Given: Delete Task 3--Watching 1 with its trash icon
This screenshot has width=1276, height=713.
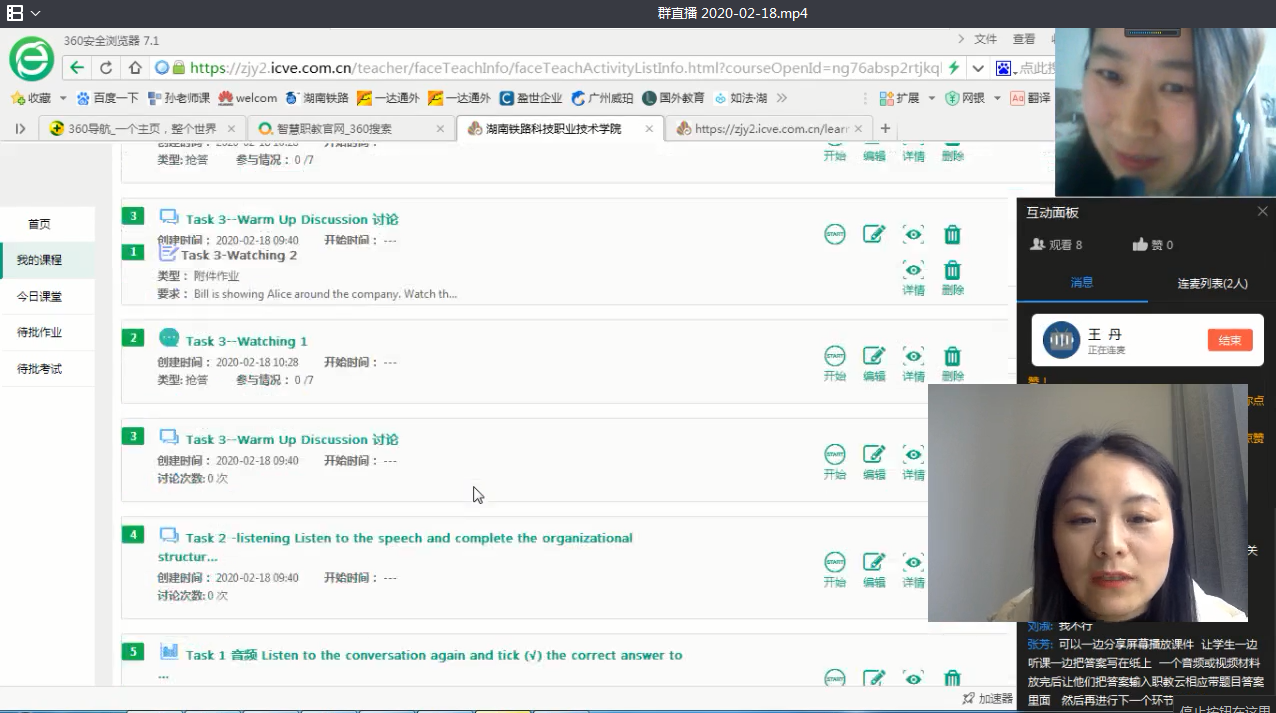Looking at the screenshot, I should tap(952, 356).
